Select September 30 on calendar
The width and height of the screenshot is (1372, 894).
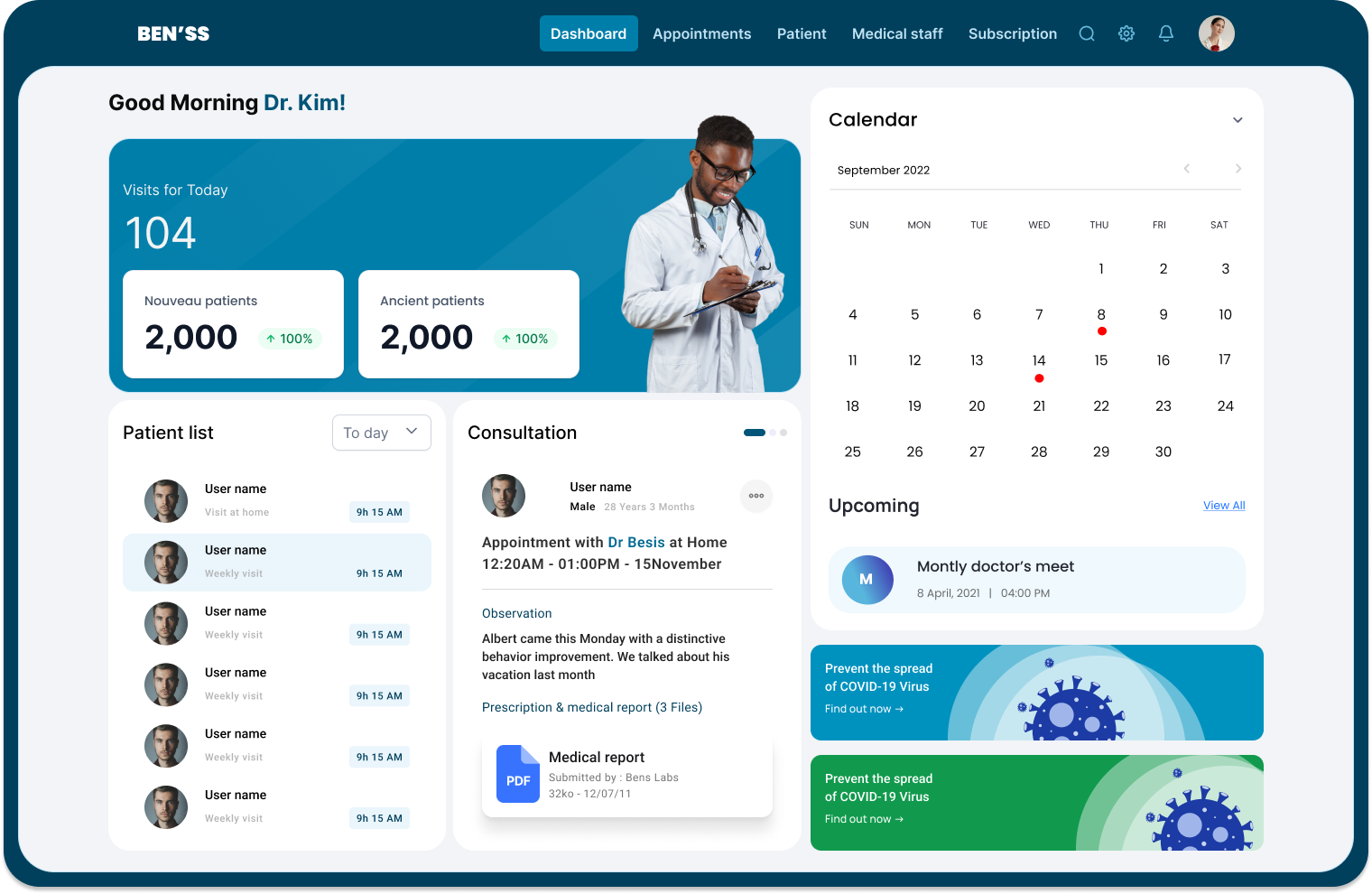coord(1163,452)
